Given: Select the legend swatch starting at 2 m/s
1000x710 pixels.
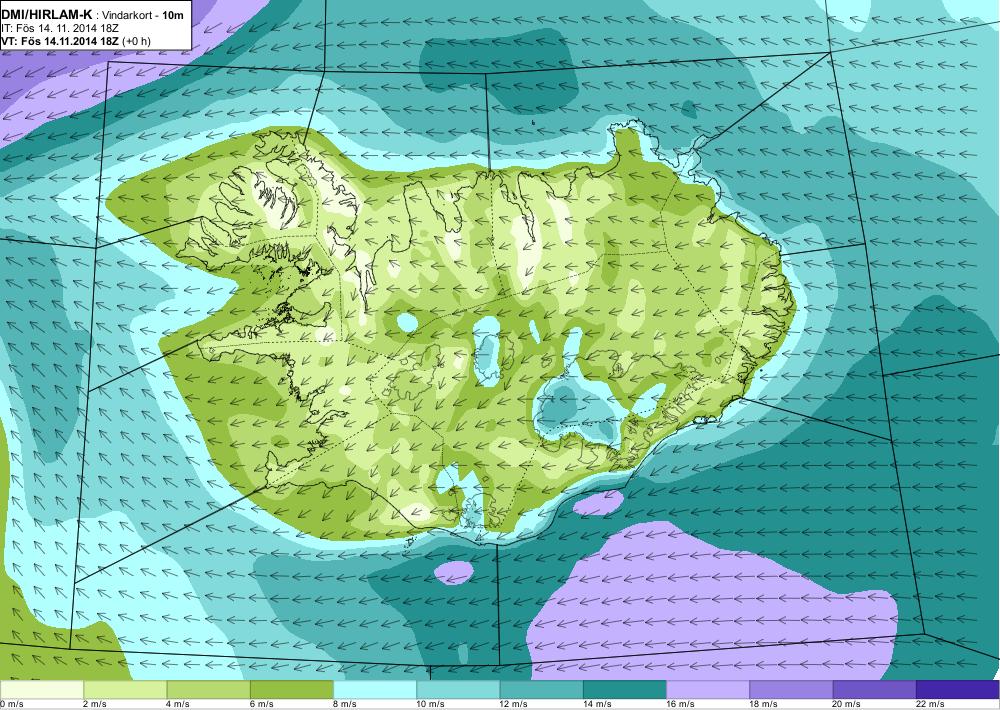Looking at the screenshot, I should click(125, 689).
